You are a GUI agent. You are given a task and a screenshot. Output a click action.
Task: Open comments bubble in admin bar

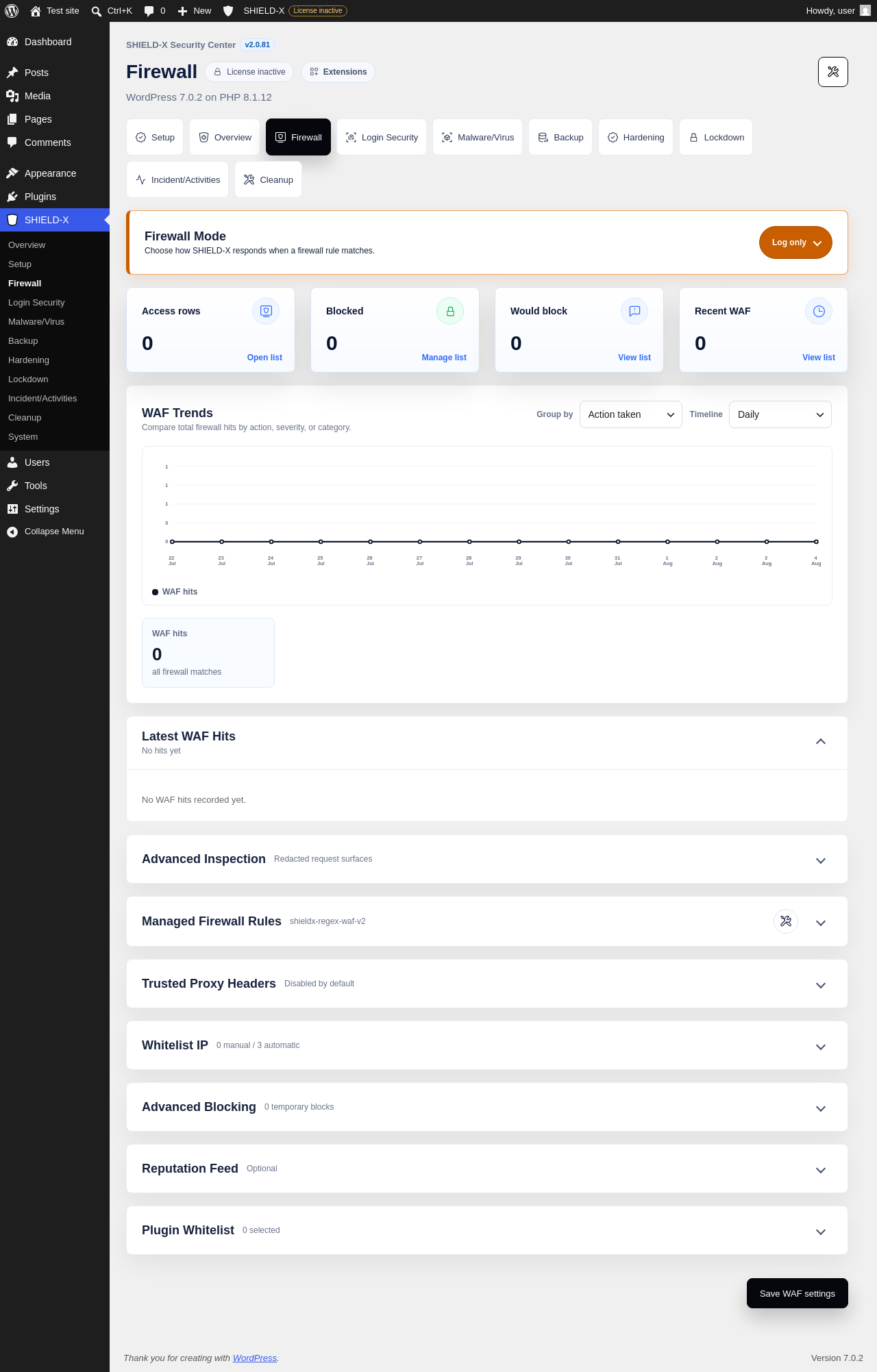point(155,11)
